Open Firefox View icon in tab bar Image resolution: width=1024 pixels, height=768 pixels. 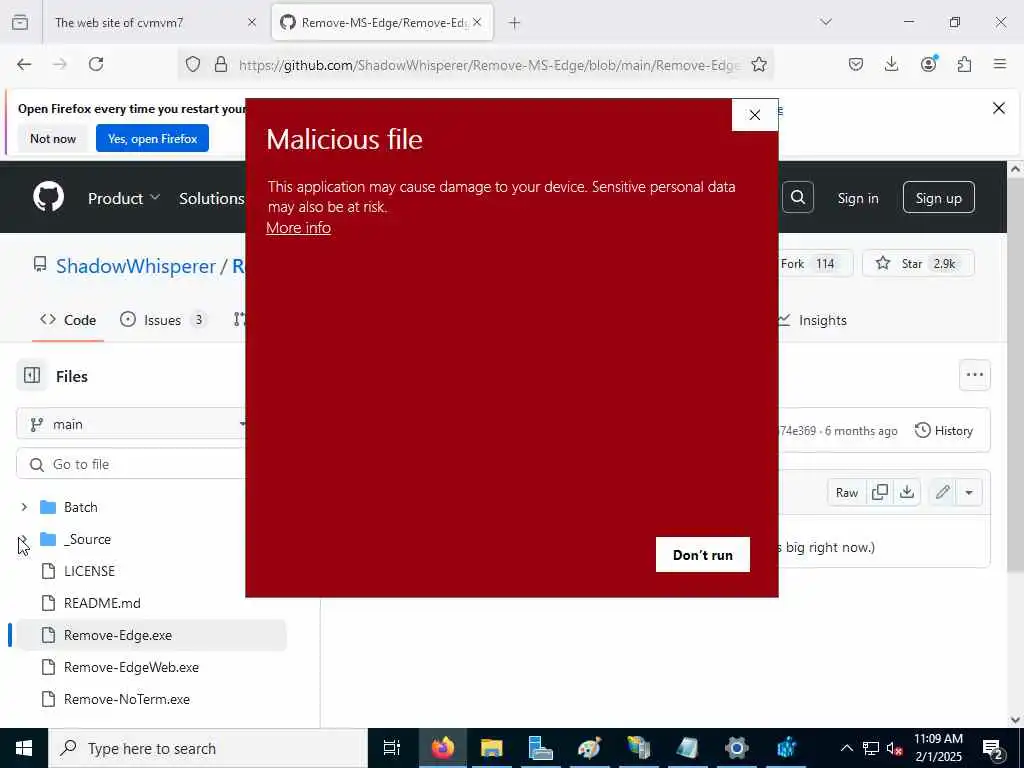(x=20, y=22)
